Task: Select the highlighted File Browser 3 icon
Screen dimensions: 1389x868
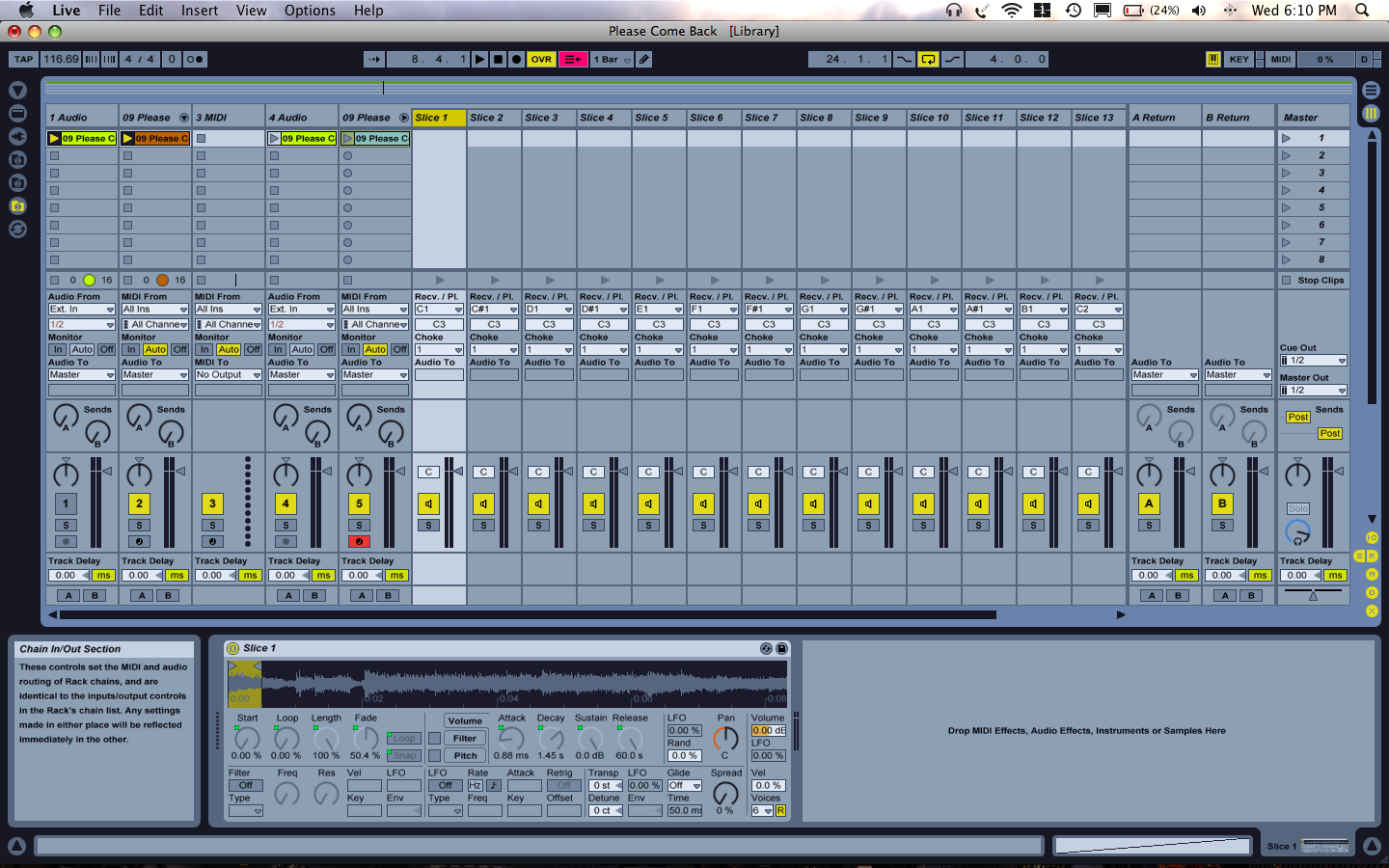Action: [x=17, y=205]
